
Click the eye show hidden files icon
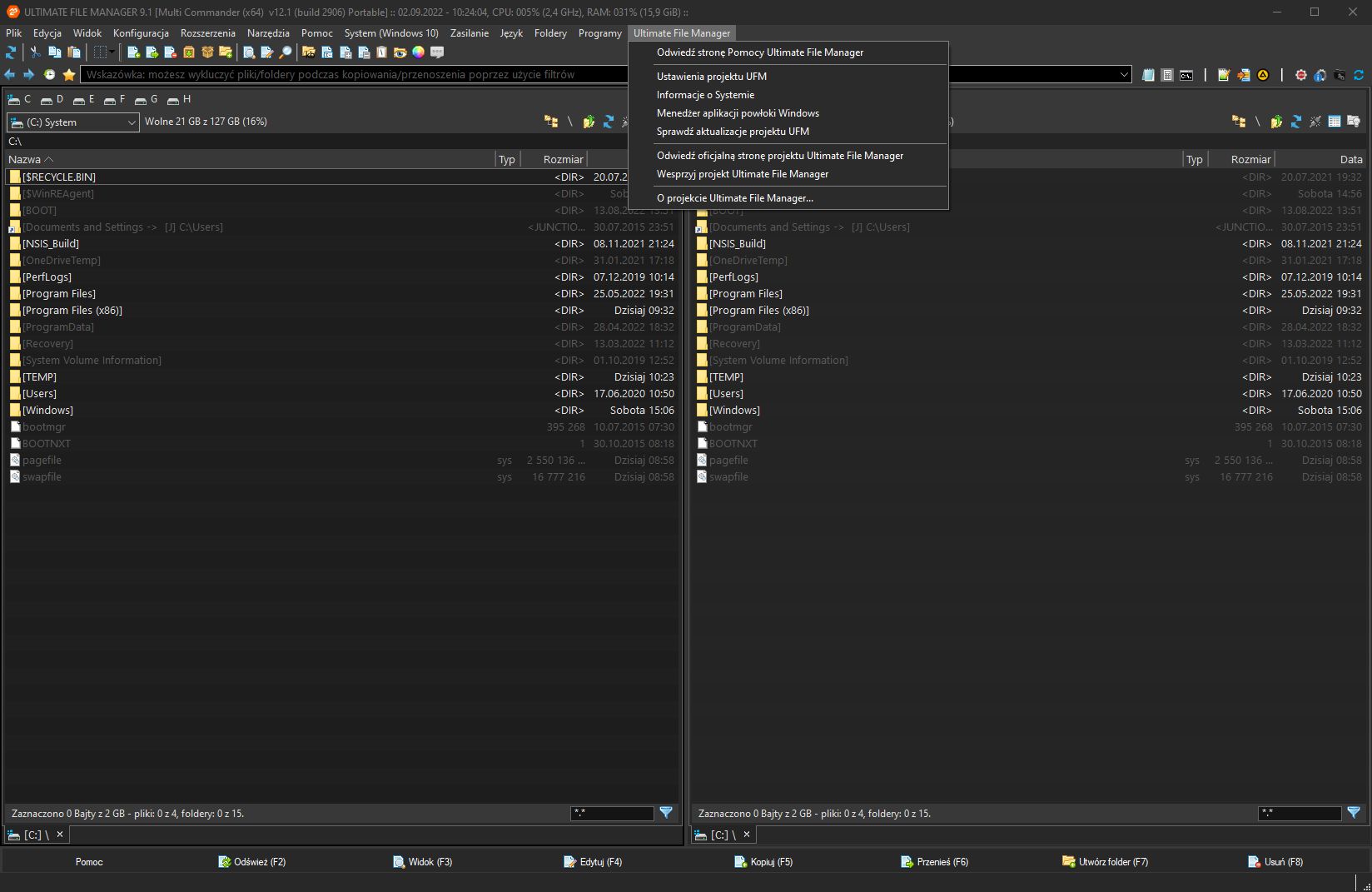[x=400, y=52]
